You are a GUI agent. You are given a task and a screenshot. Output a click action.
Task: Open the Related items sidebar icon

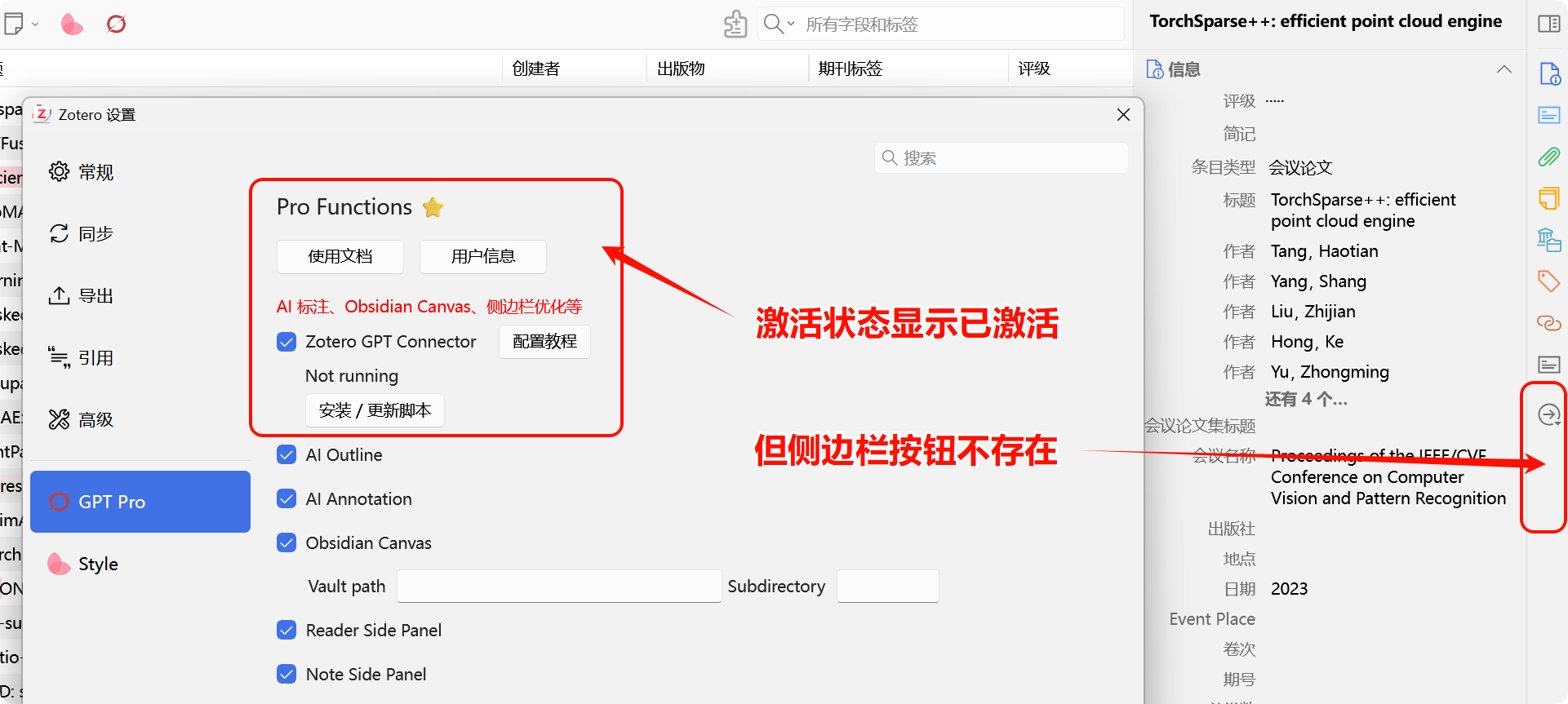[1548, 323]
